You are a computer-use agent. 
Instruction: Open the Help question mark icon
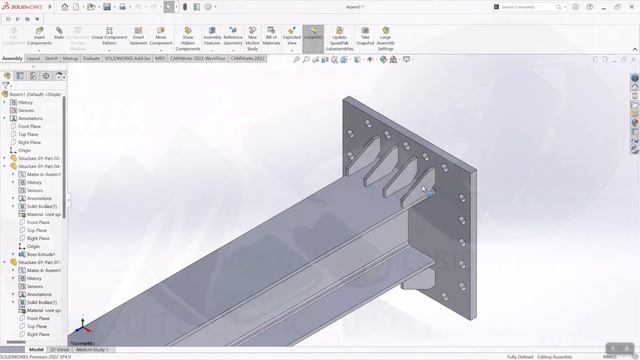(589, 7)
